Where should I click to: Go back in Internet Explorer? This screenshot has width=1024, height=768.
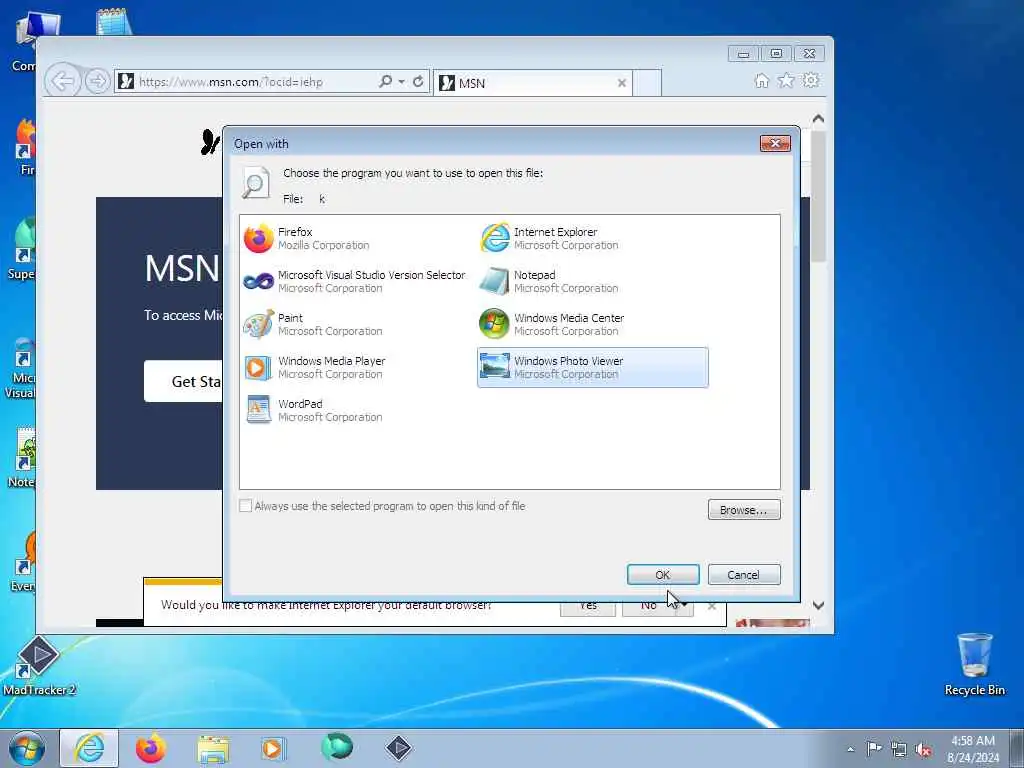63,82
